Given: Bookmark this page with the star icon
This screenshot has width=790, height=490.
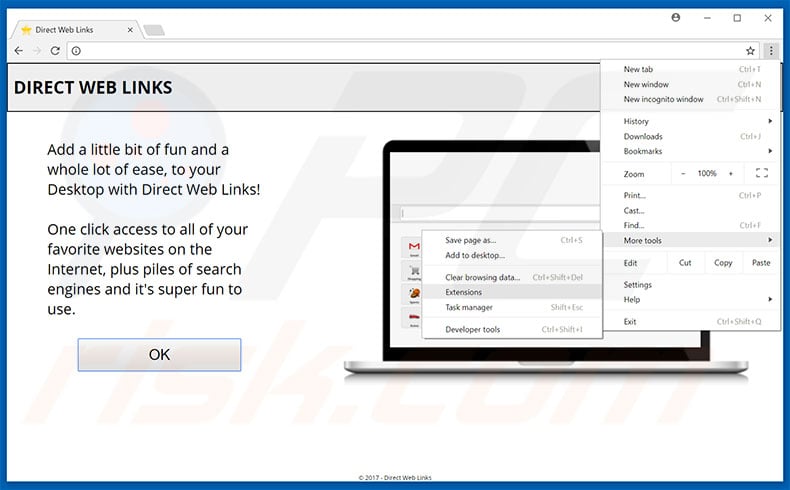Looking at the screenshot, I should pyautogui.click(x=750, y=51).
